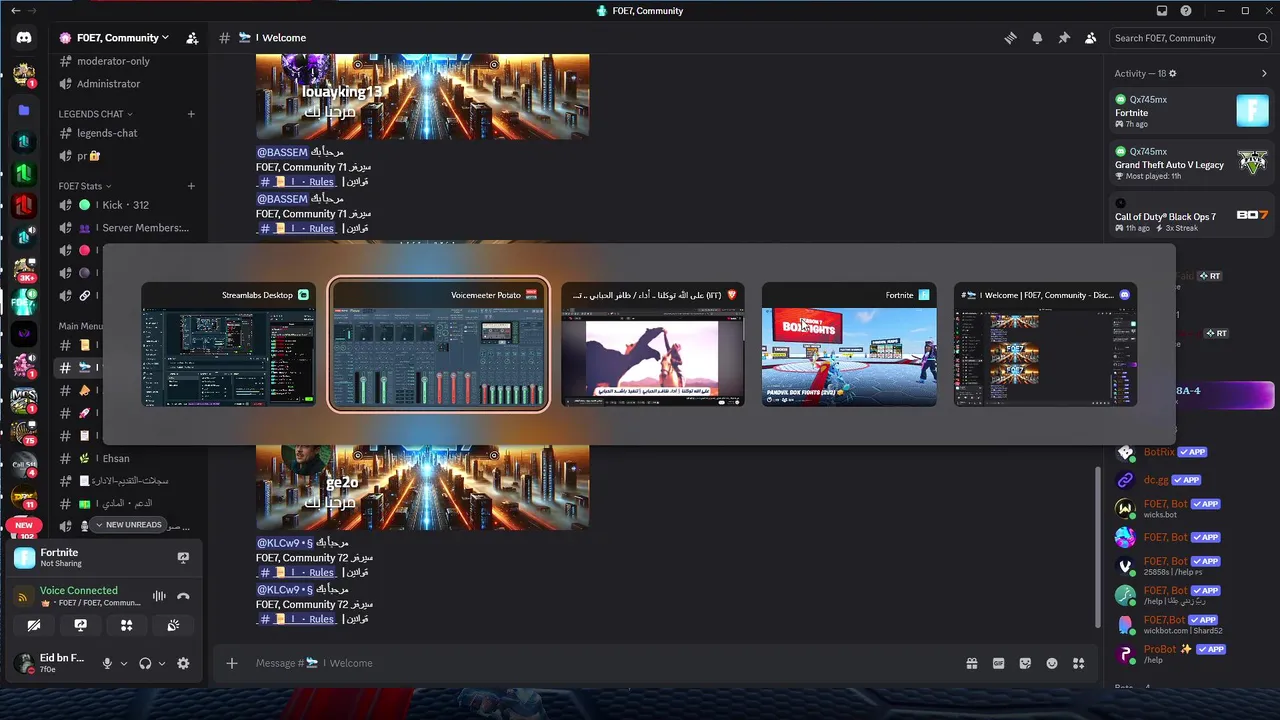The image size is (1280, 720).
Task: Turn on camera in voice panel
Action: click(x=34, y=625)
